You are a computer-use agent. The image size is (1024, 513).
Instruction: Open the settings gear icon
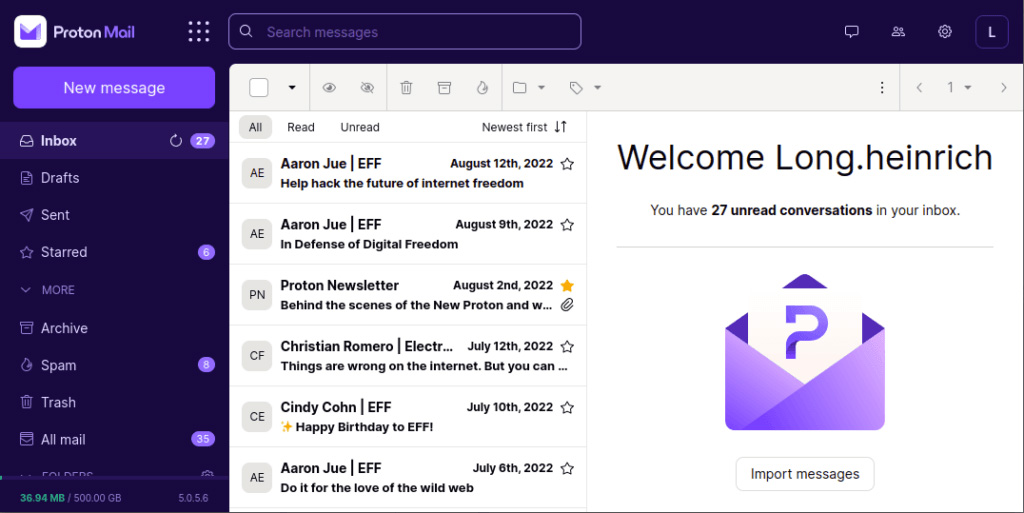[x=944, y=32]
